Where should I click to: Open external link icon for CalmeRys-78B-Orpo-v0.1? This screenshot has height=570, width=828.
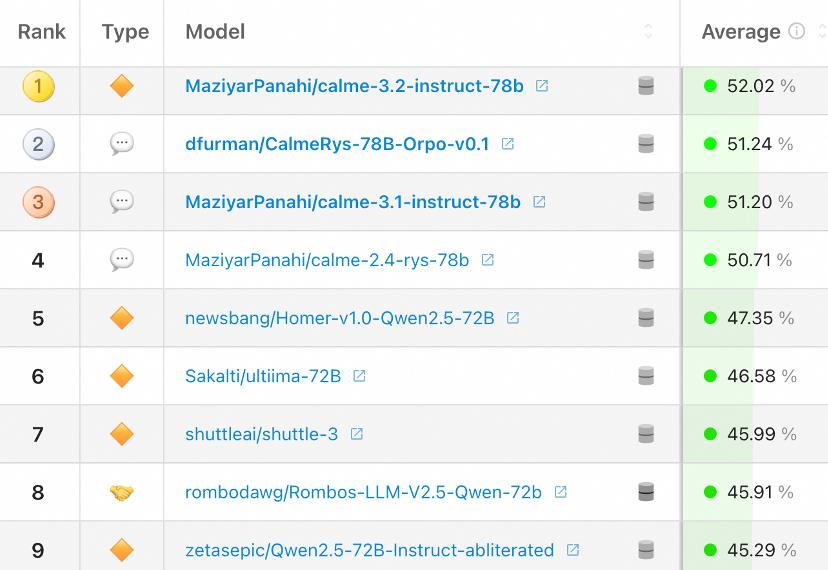click(x=507, y=144)
